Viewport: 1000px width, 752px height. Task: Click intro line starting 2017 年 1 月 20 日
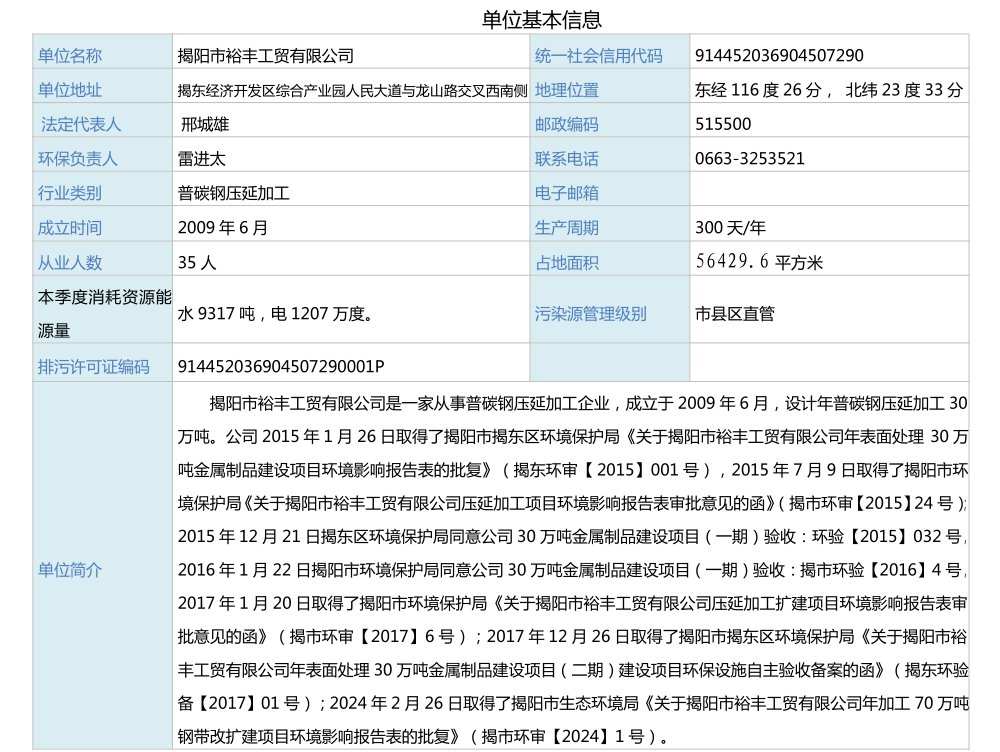(x=573, y=603)
